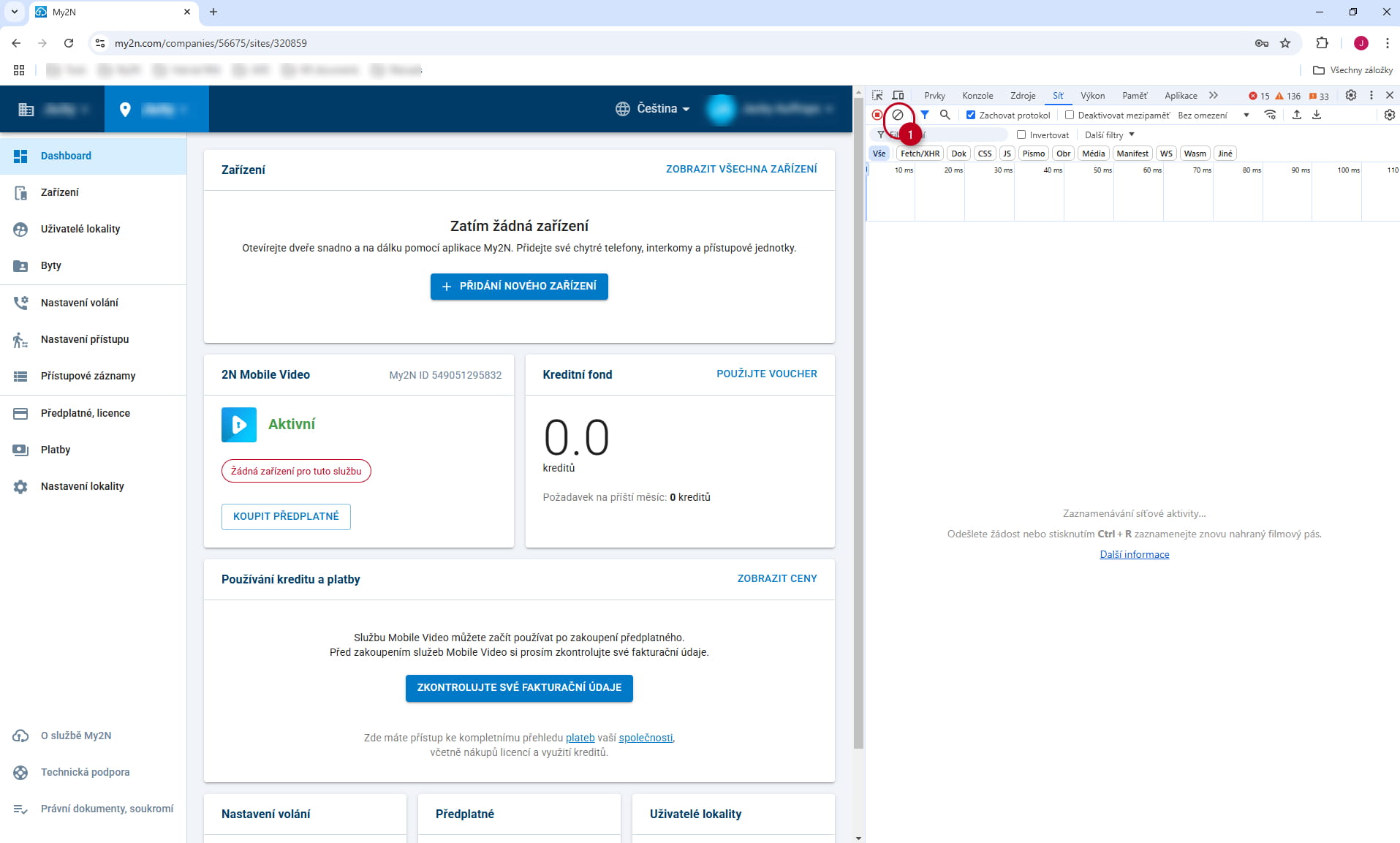Click the warnings count triangle indicator
Viewport: 1400px width, 843px height.
pyautogui.click(x=1287, y=96)
